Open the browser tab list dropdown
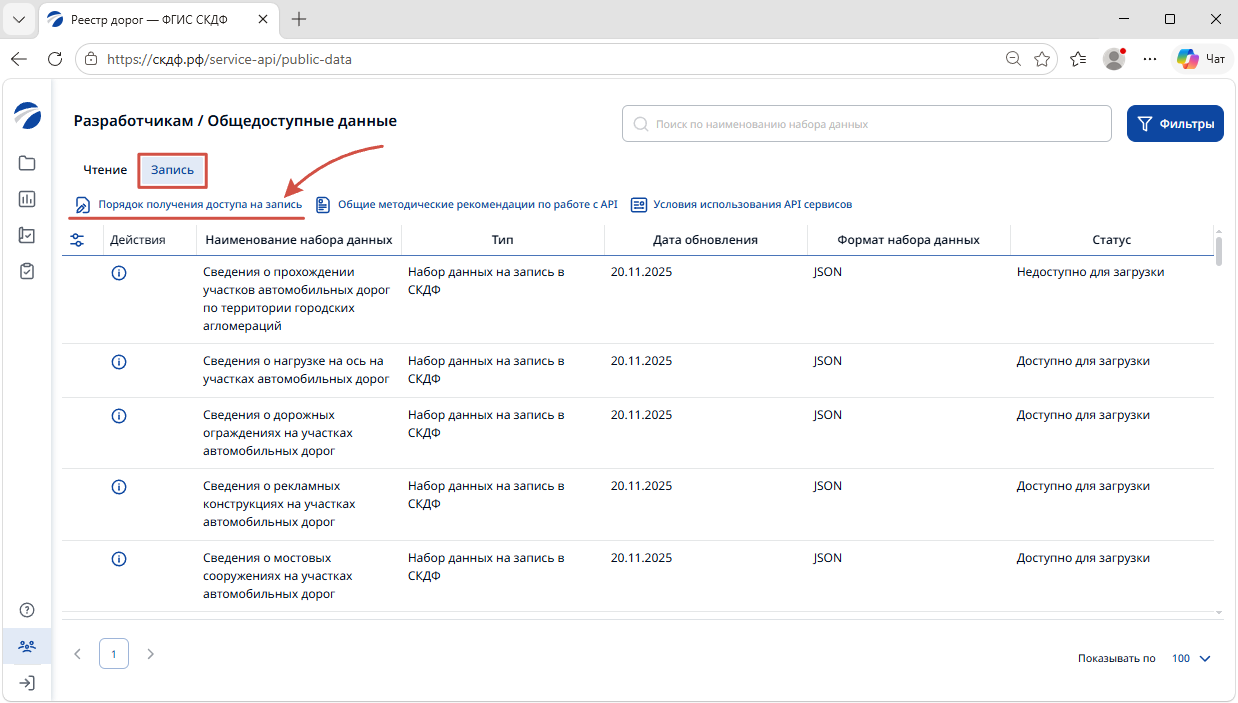 coord(19,19)
